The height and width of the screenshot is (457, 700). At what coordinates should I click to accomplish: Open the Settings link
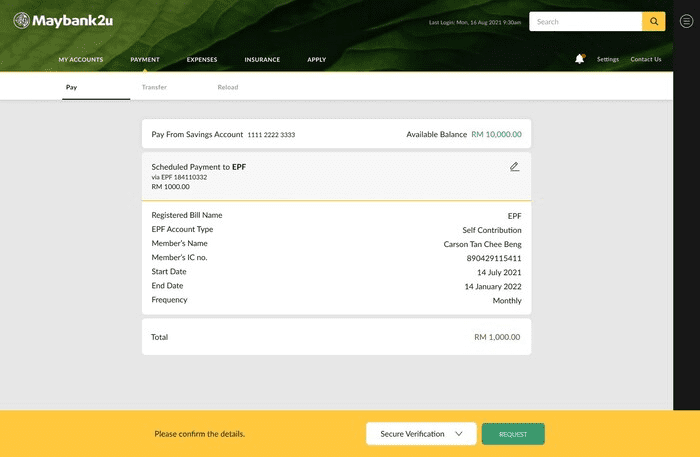608,59
